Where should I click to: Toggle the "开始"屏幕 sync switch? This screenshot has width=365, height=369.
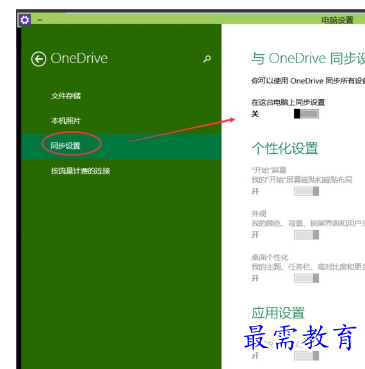click(x=306, y=191)
